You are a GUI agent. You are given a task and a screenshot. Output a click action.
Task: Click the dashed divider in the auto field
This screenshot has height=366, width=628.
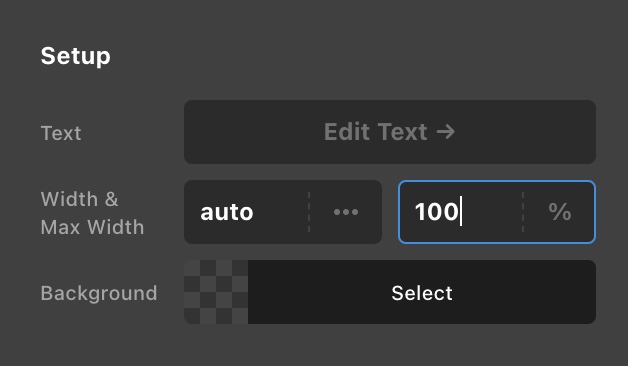click(x=309, y=212)
